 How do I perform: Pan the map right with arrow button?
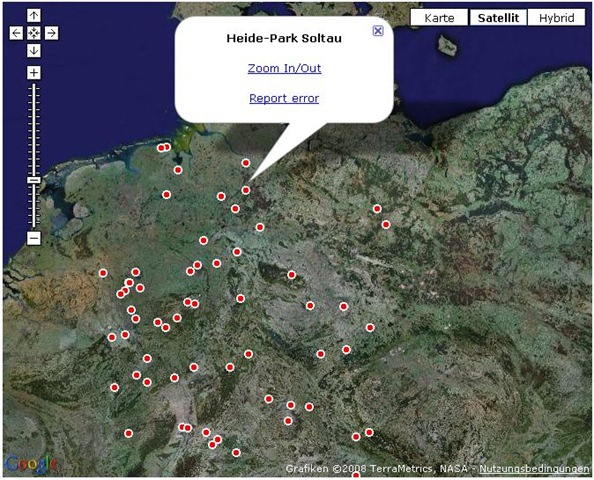52,33
